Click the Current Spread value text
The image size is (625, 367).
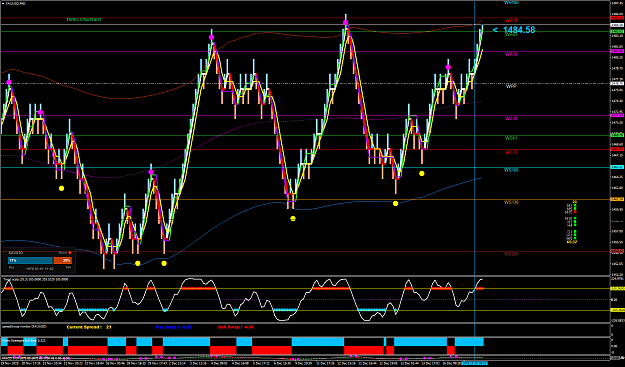89,327
